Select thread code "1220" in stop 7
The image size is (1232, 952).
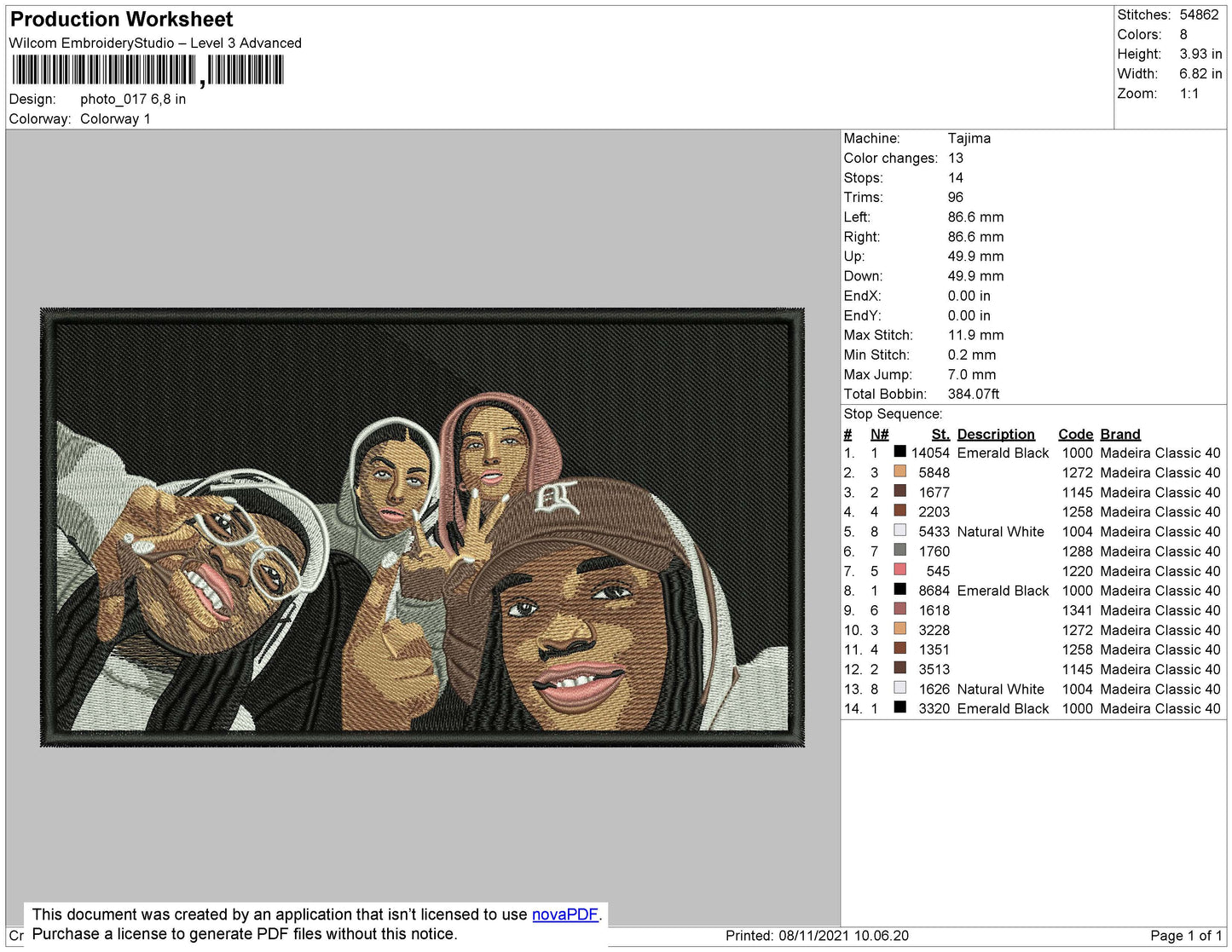point(1078,571)
